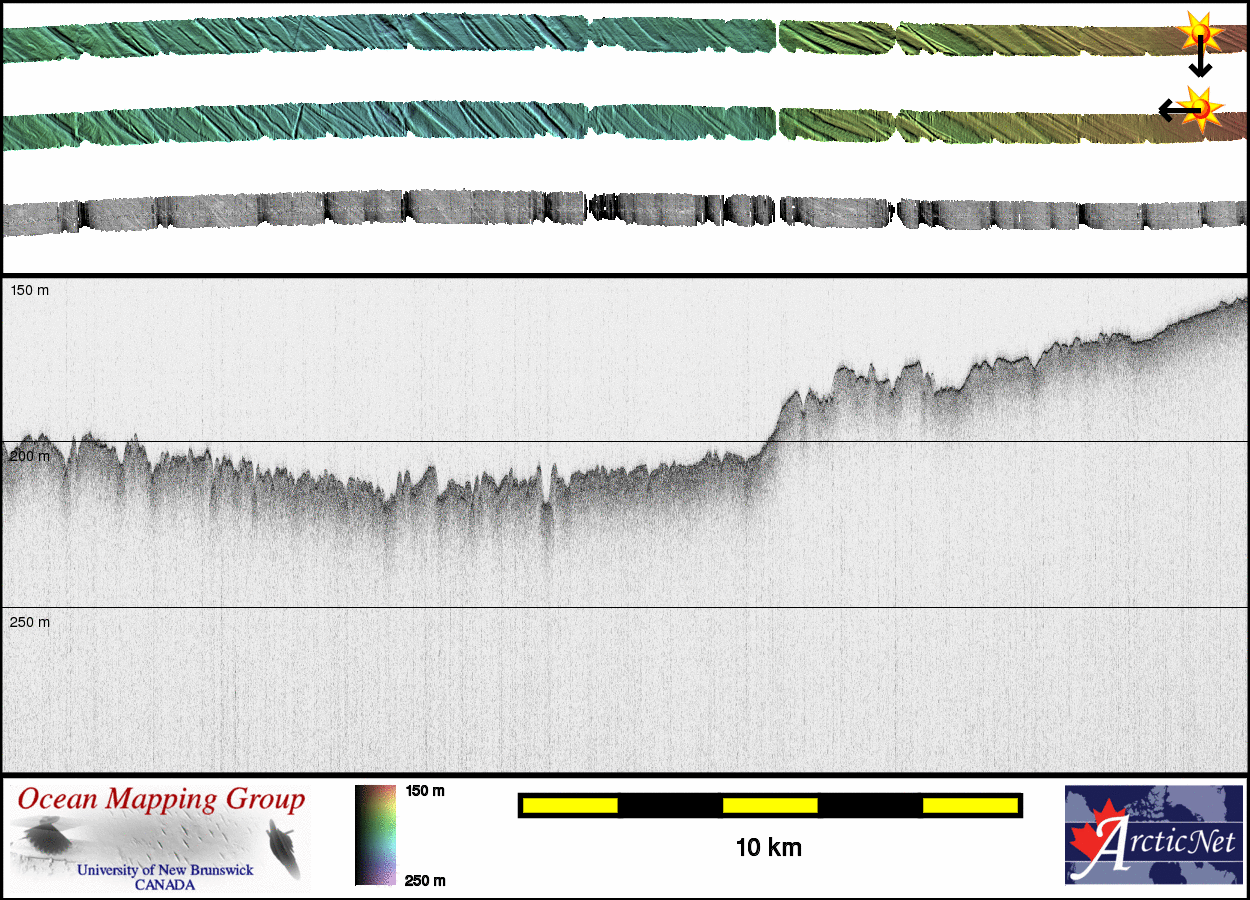Click the rainbow depth color scale bar

(375, 835)
